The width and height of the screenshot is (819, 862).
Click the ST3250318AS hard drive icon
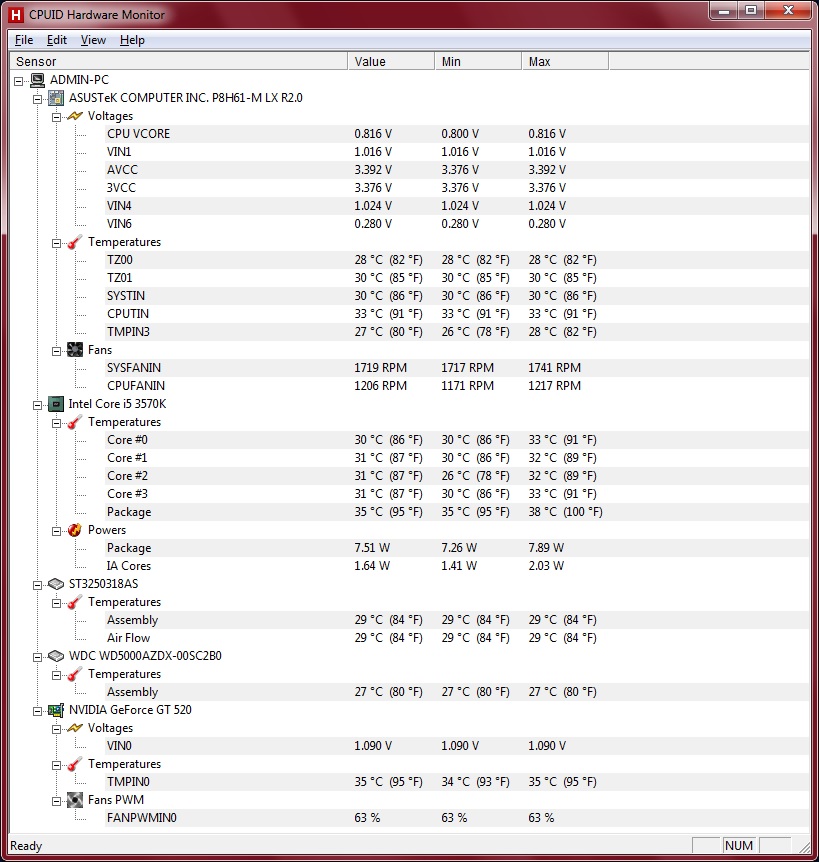tap(56, 584)
